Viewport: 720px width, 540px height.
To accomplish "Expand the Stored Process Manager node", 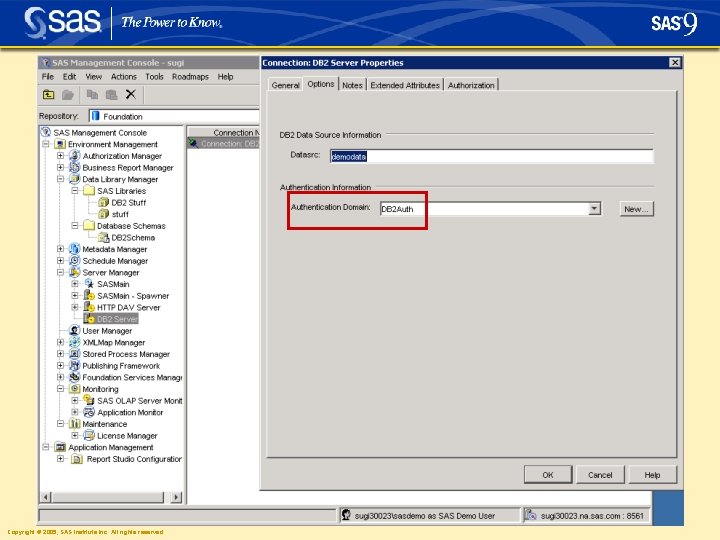I will 60,354.
